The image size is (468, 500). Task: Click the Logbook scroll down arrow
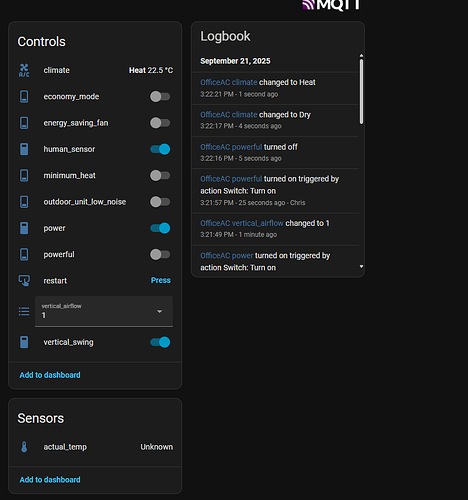coord(361,266)
